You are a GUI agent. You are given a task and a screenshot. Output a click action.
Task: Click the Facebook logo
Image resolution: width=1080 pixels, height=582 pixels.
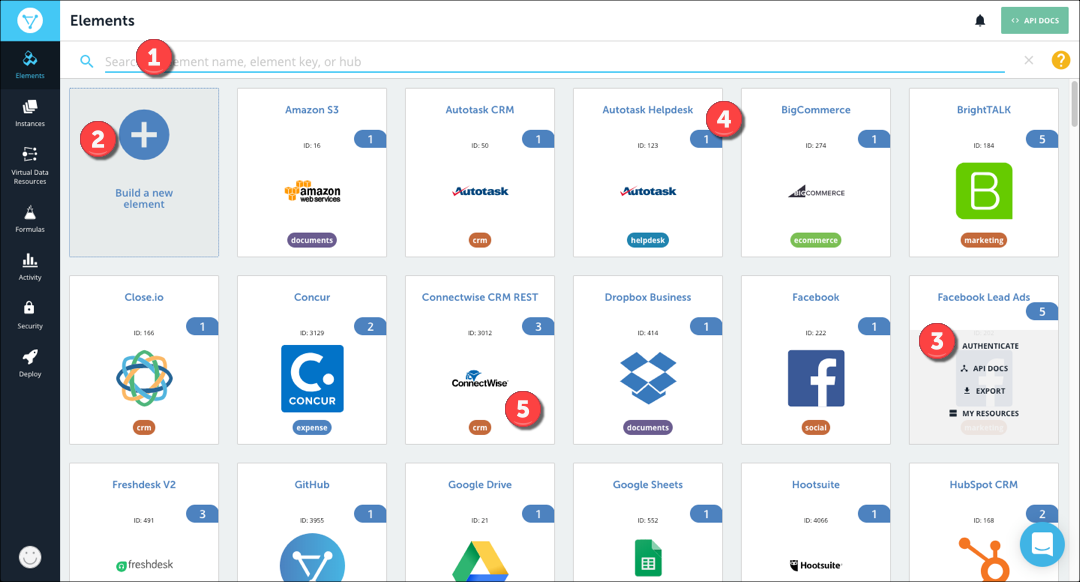click(x=816, y=378)
